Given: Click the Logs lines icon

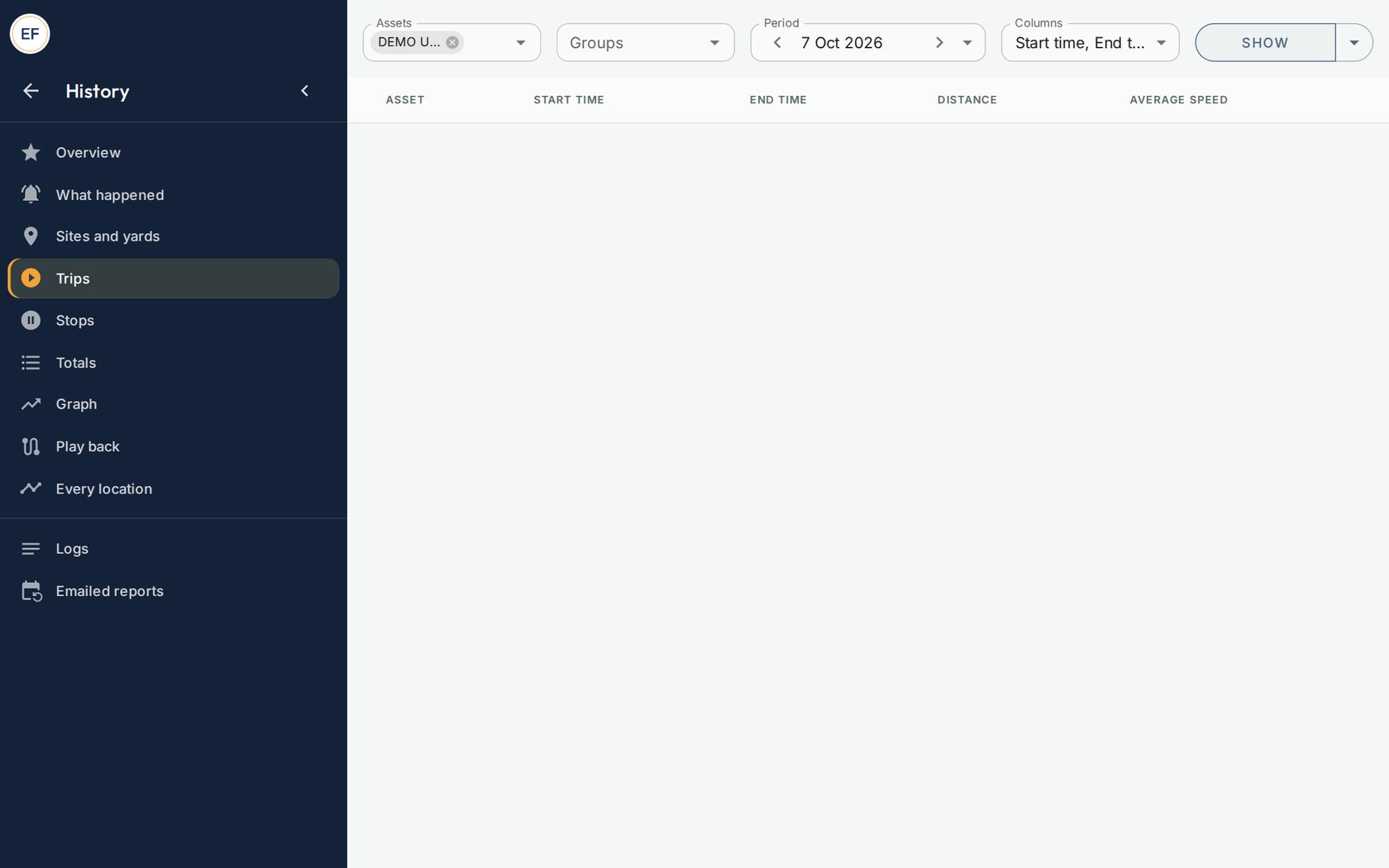Looking at the screenshot, I should (31, 549).
